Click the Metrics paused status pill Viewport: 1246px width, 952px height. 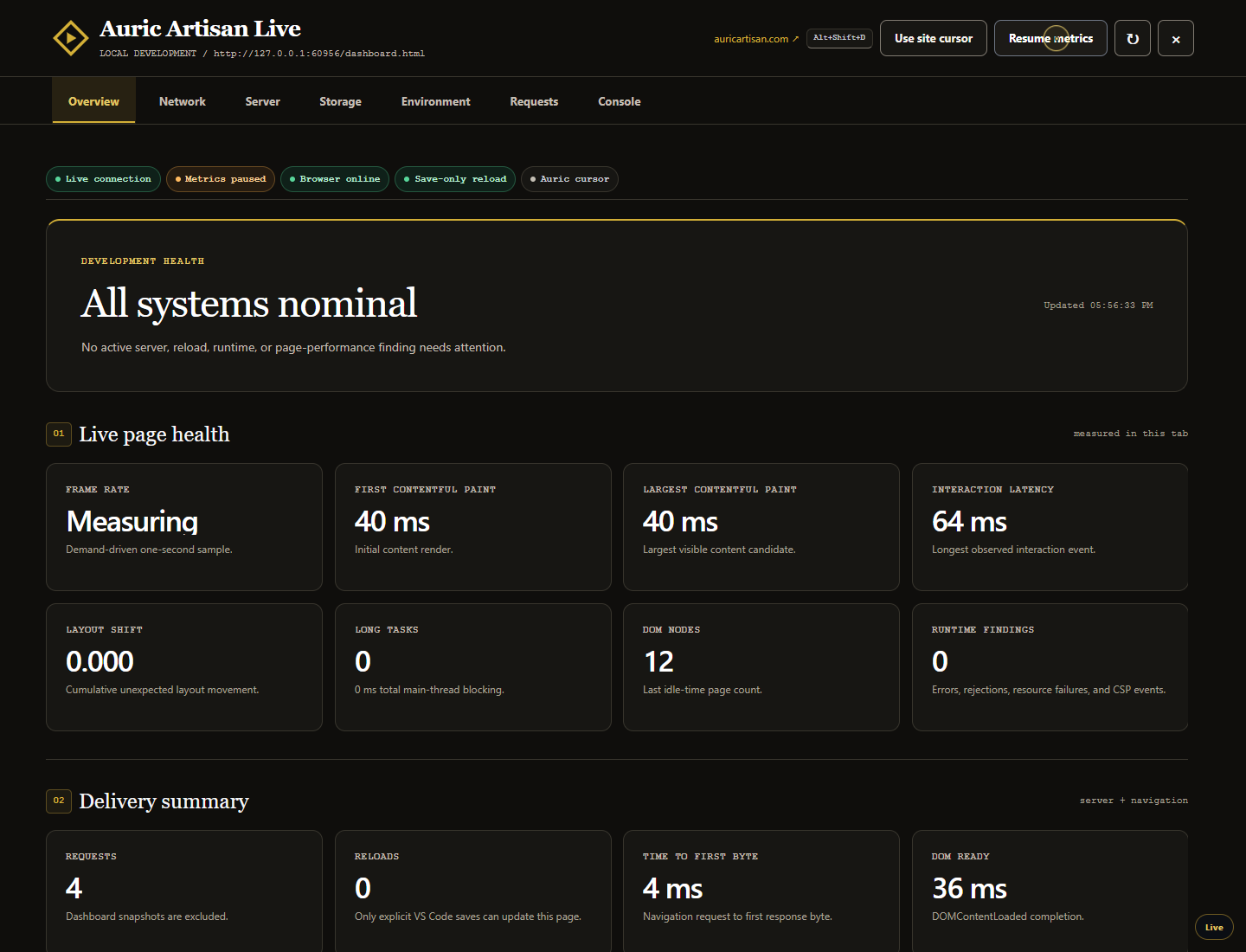coord(221,179)
